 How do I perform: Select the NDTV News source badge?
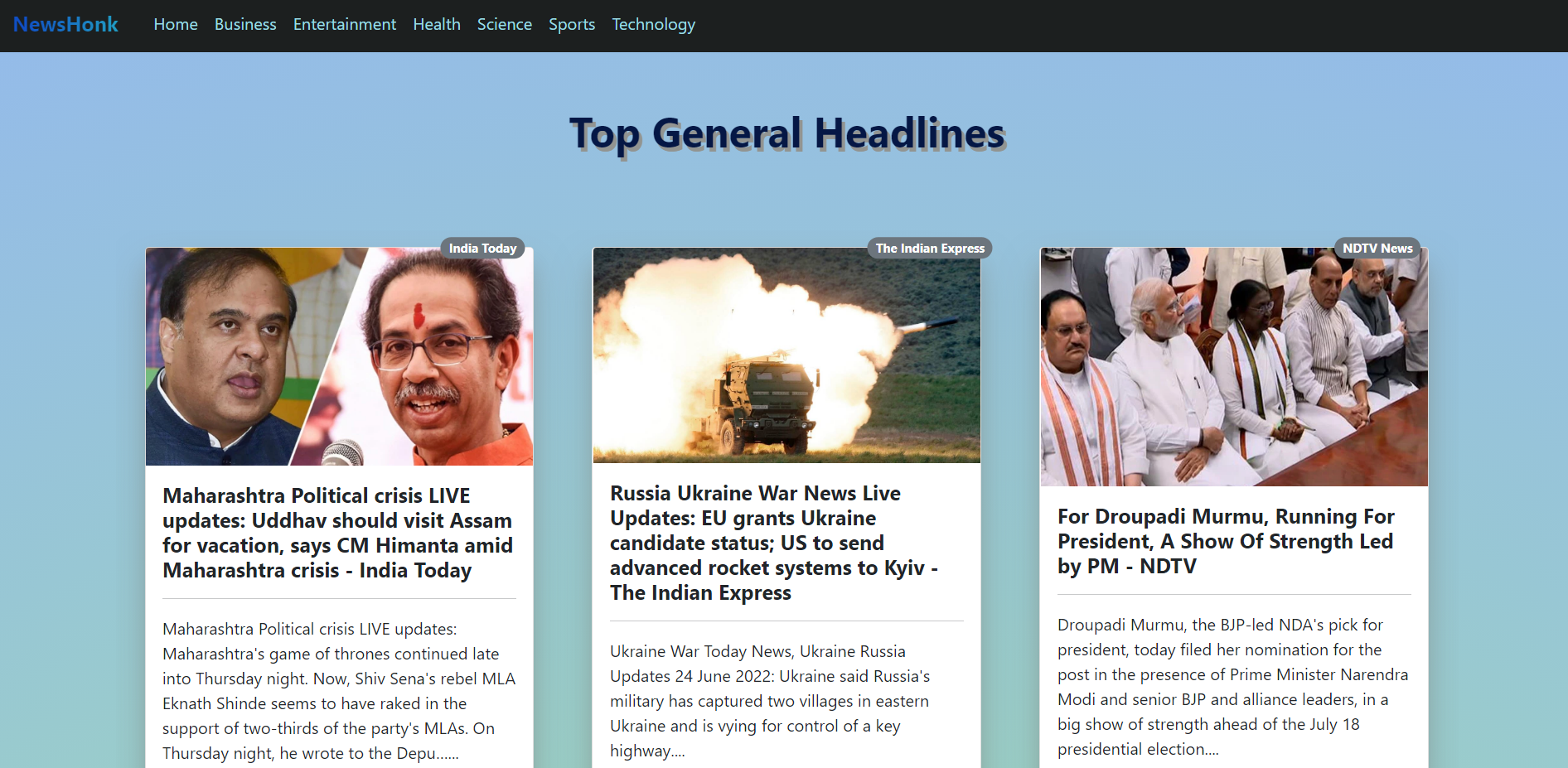pyautogui.click(x=1377, y=248)
